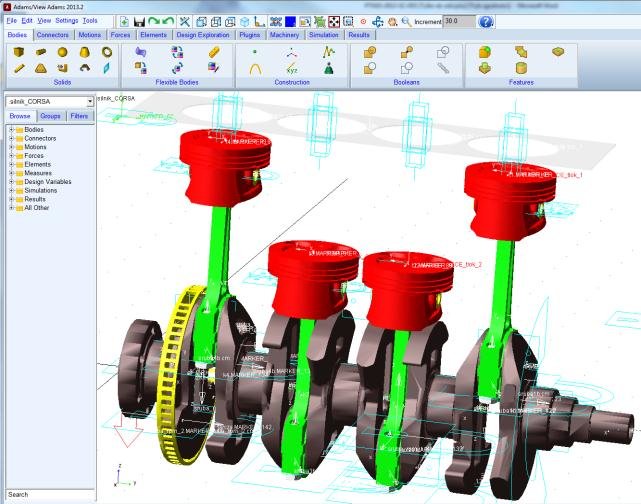Click the top-left Booleans icon

tap(370, 52)
